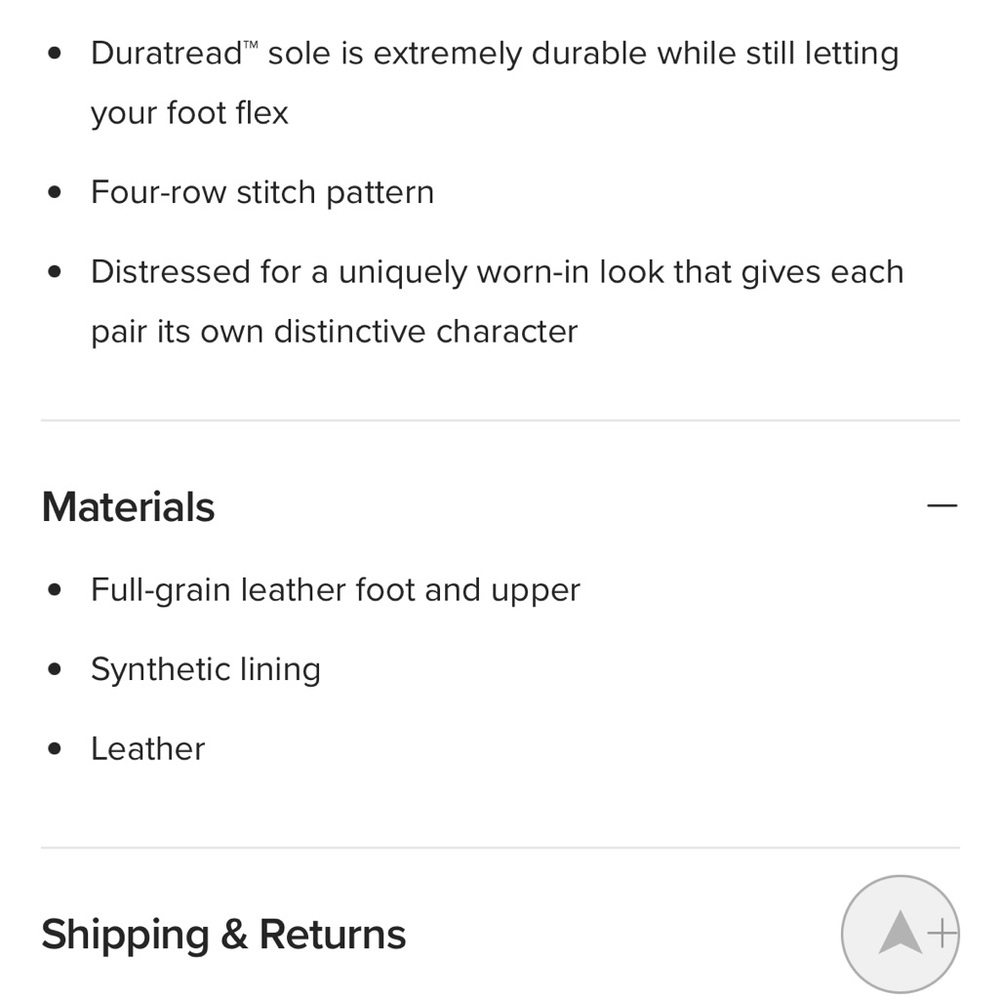Click the Full-grain leather foot and upper item
Viewport: 1000px width, 1000px height.
click(335, 589)
